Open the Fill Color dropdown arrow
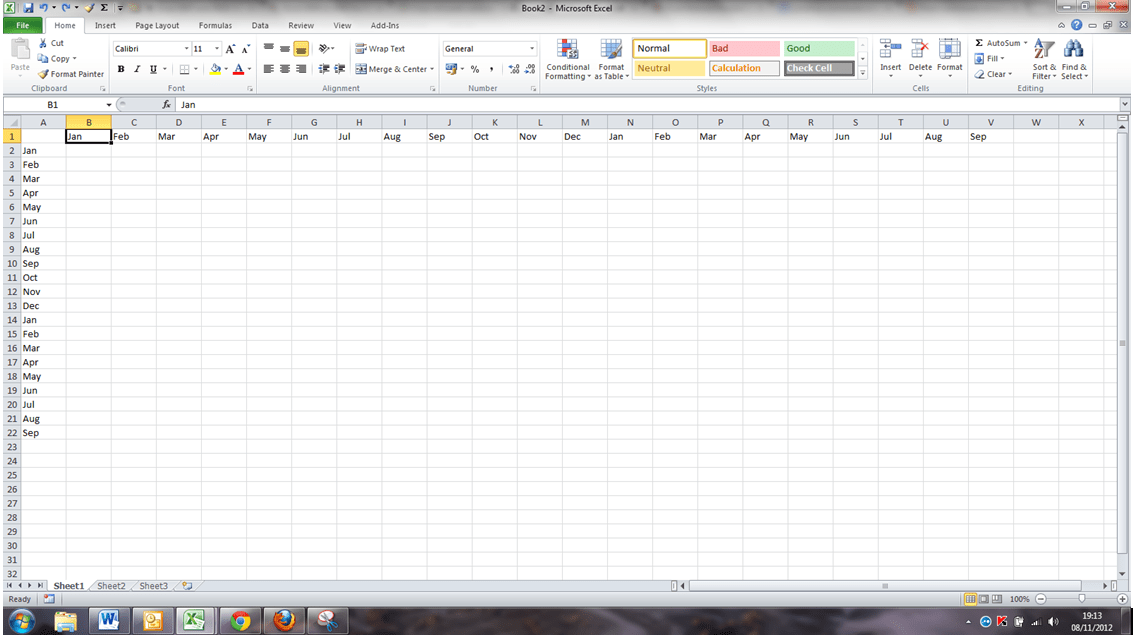 coord(226,69)
